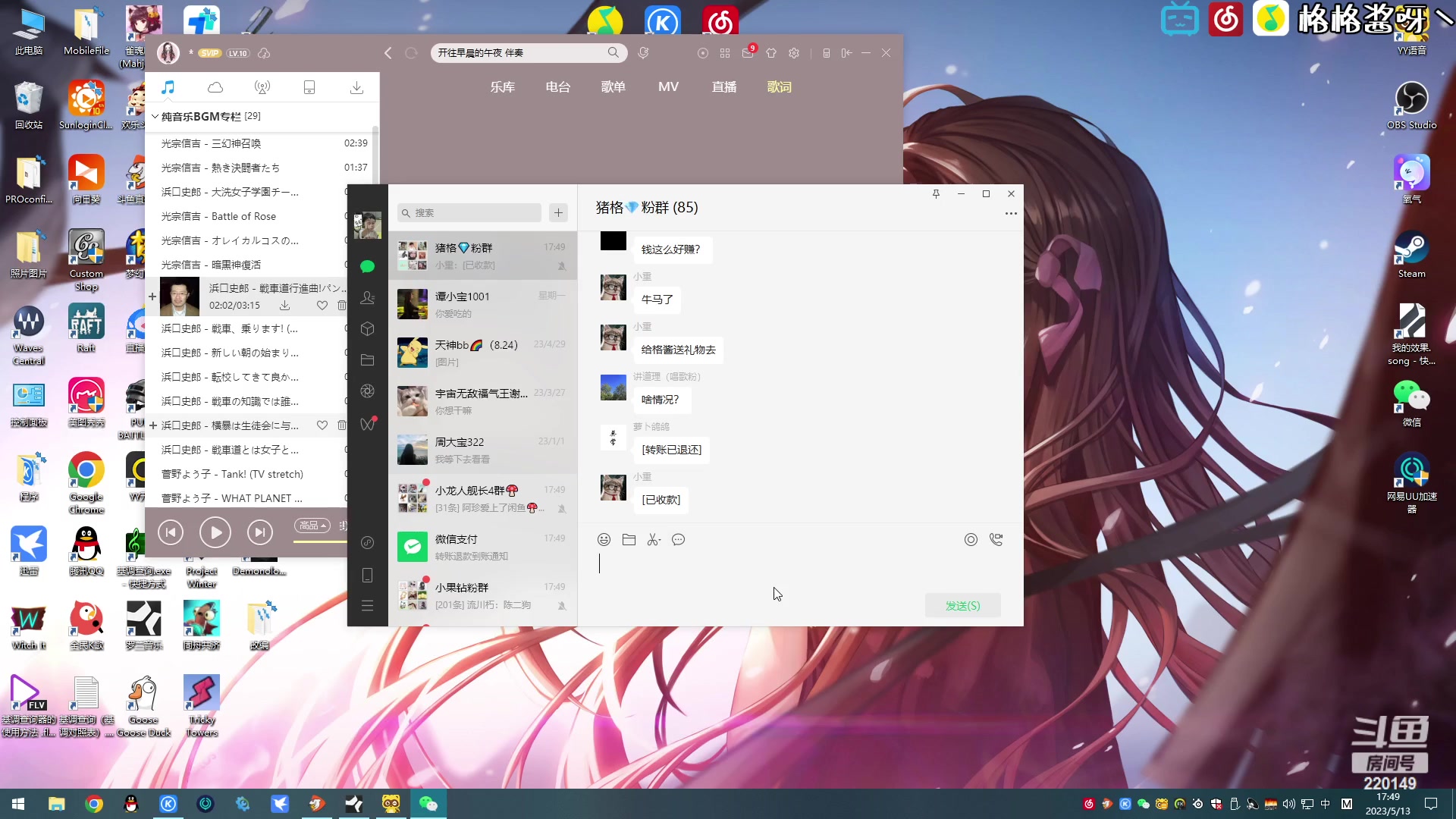Open the emoji picker in chat toolbar
1456x819 pixels.
[x=604, y=540]
